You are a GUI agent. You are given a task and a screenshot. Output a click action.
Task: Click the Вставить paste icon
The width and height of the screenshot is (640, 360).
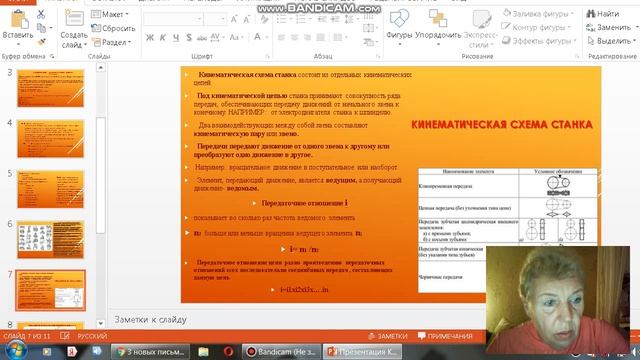(18, 19)
